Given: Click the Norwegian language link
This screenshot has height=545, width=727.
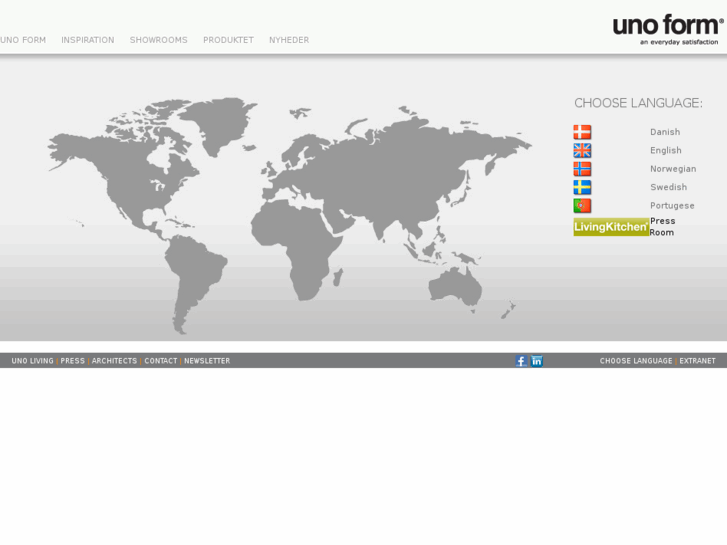Looking at the screenshot, I should 673,169.
